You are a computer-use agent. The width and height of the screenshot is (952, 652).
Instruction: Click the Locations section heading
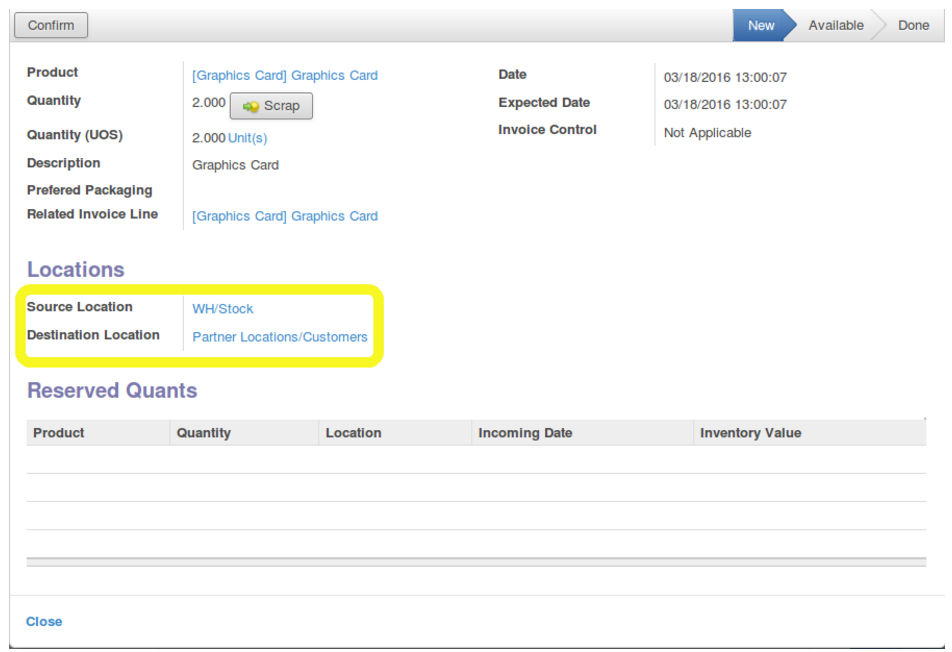pos(76,269)
